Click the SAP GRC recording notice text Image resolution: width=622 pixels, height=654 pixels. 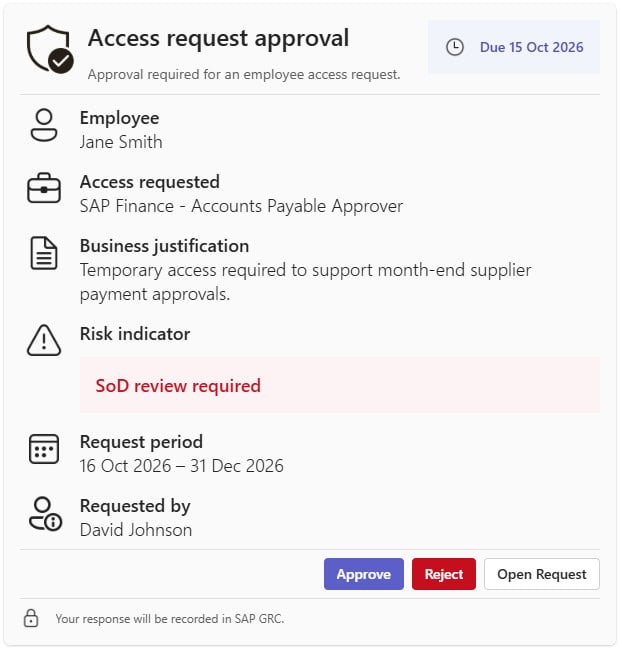170,619
